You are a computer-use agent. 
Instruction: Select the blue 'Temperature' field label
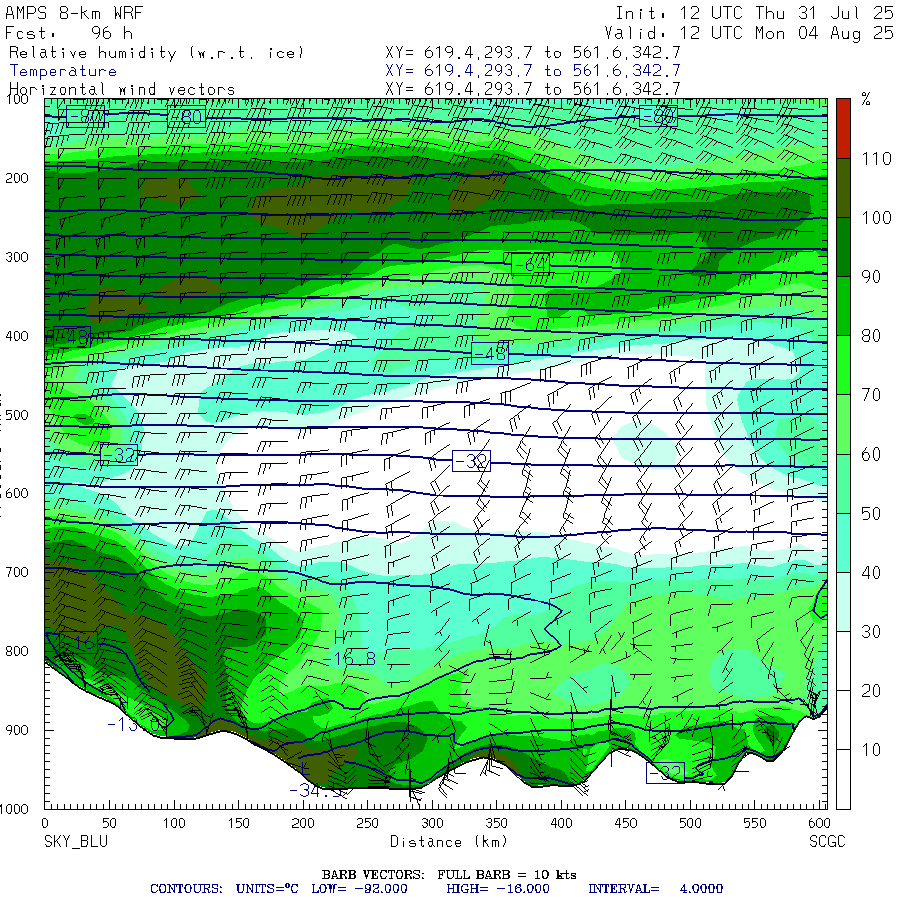(x=63, y=71)
